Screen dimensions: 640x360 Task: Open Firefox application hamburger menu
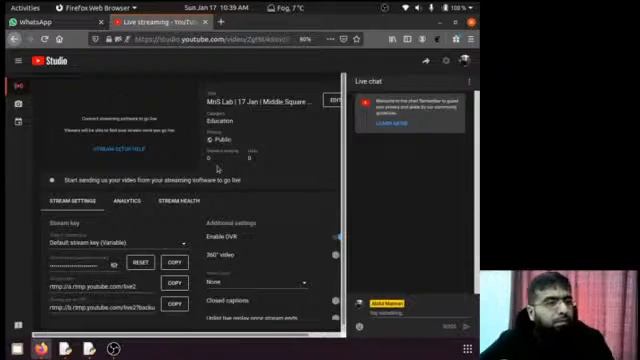[x=471, y=39]
